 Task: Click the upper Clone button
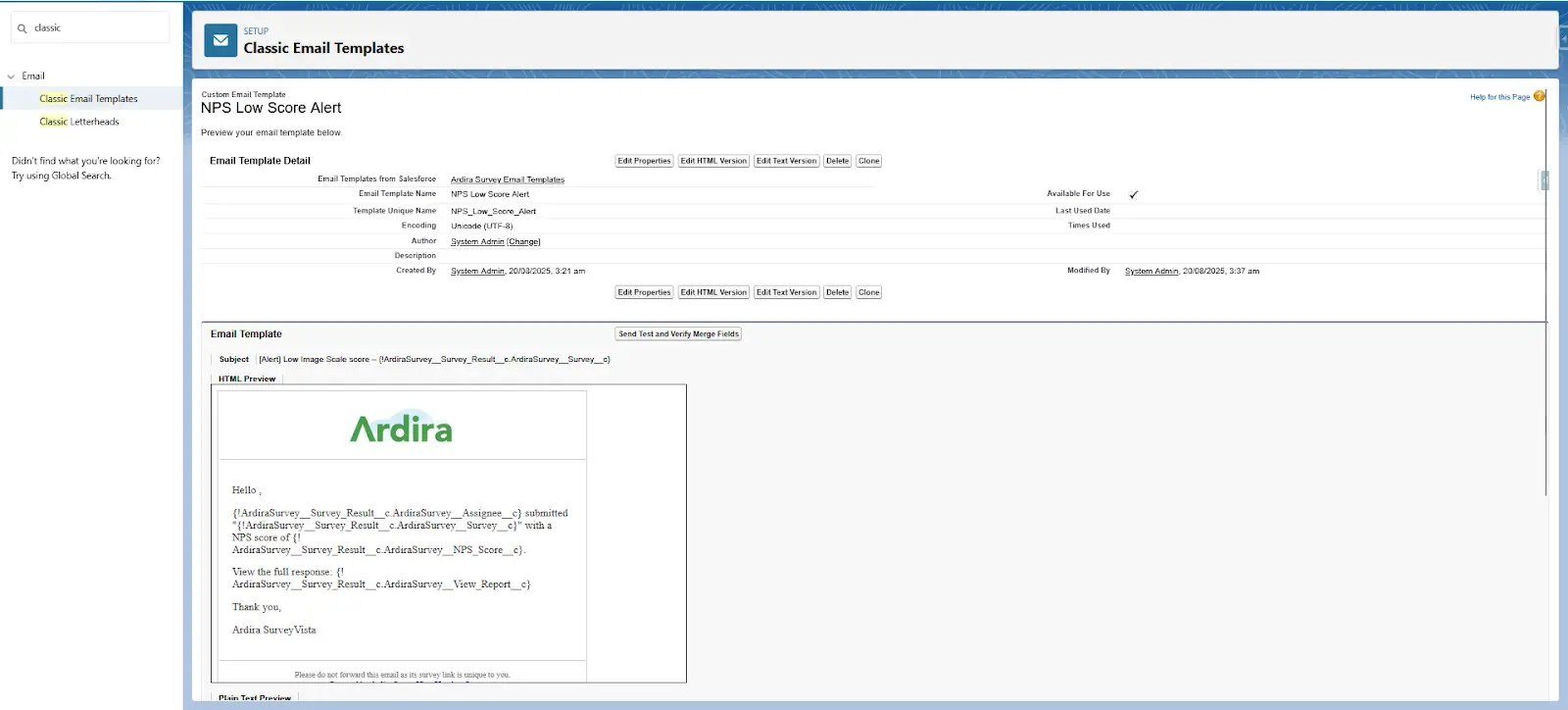click(x=868, y=161)
